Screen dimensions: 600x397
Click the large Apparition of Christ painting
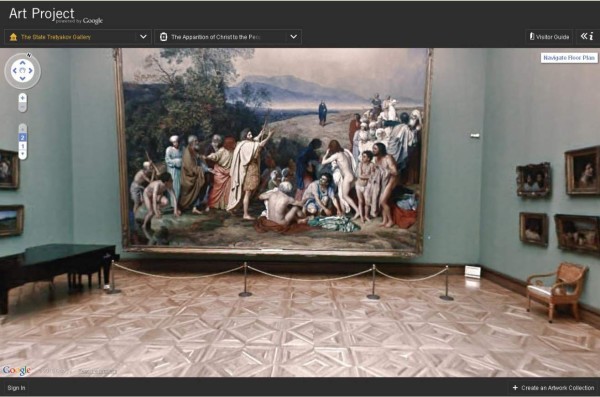click(273, 151)
